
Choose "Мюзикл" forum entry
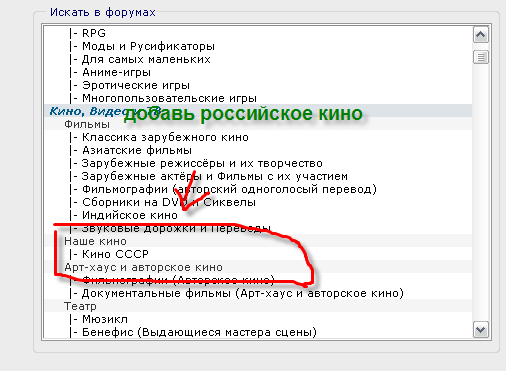click(258, 319)
